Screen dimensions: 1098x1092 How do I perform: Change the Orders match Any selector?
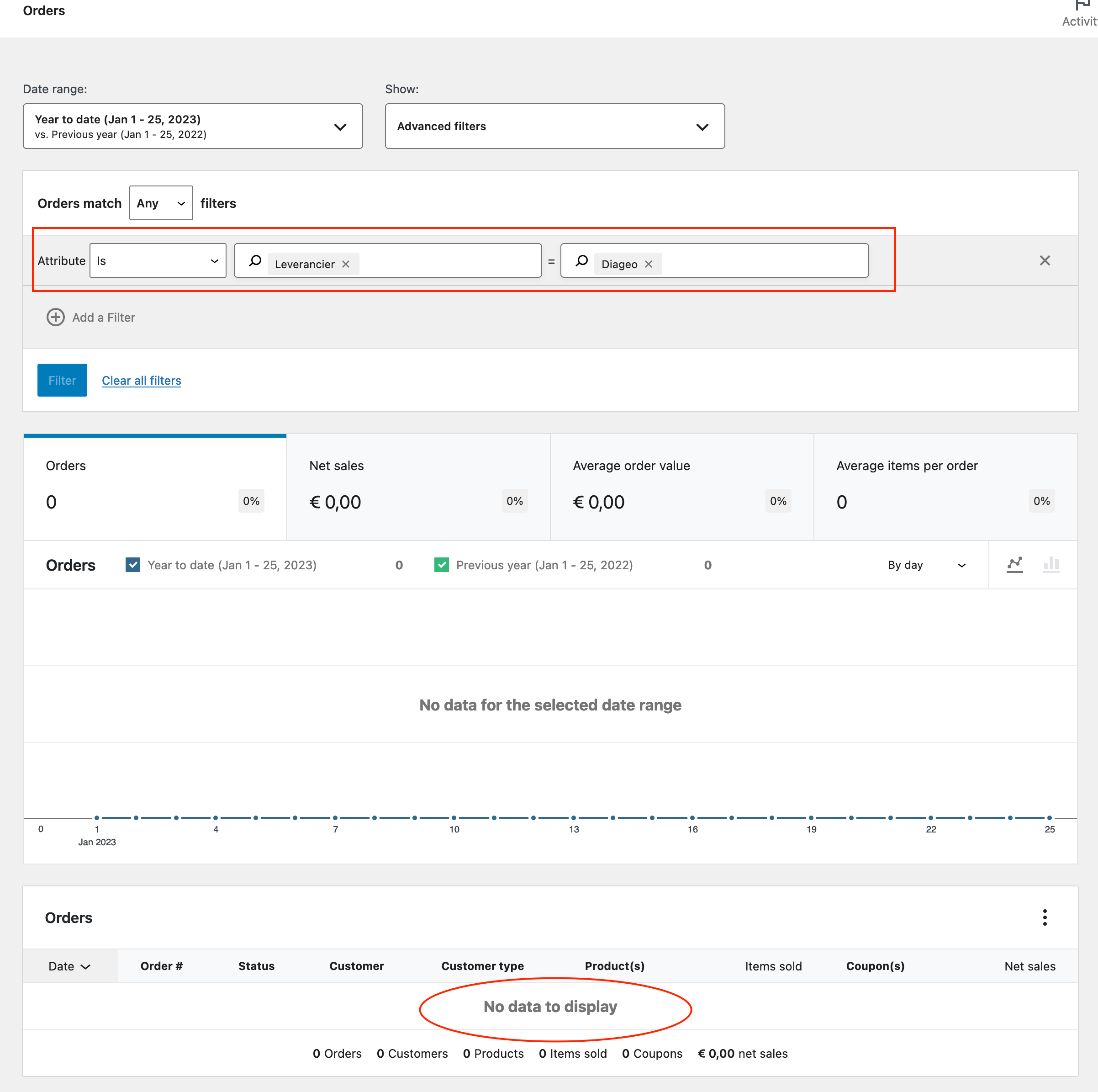[161, 203]
